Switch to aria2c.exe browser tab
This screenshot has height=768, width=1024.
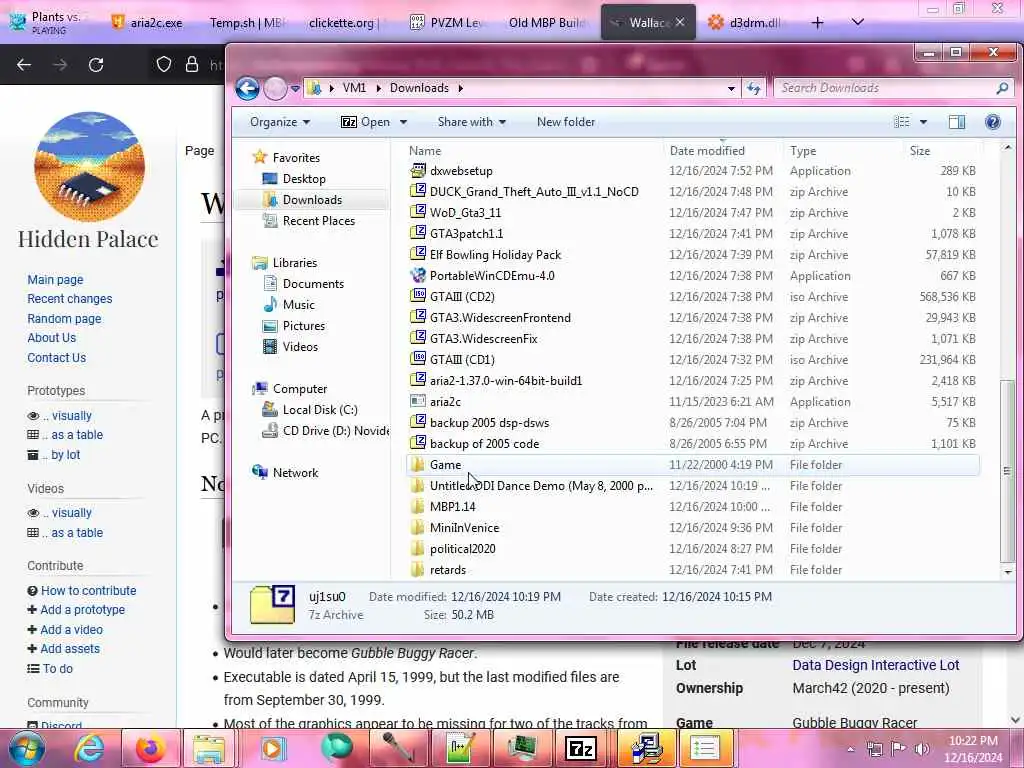click(x=147, y=23)
